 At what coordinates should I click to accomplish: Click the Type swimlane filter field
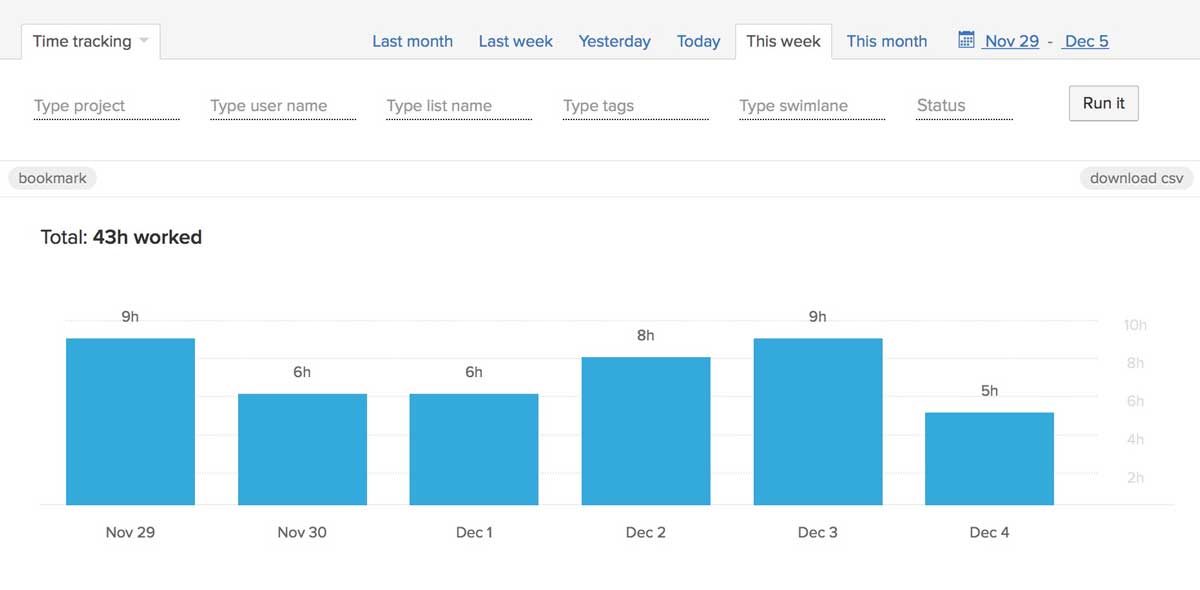(810, 105)
